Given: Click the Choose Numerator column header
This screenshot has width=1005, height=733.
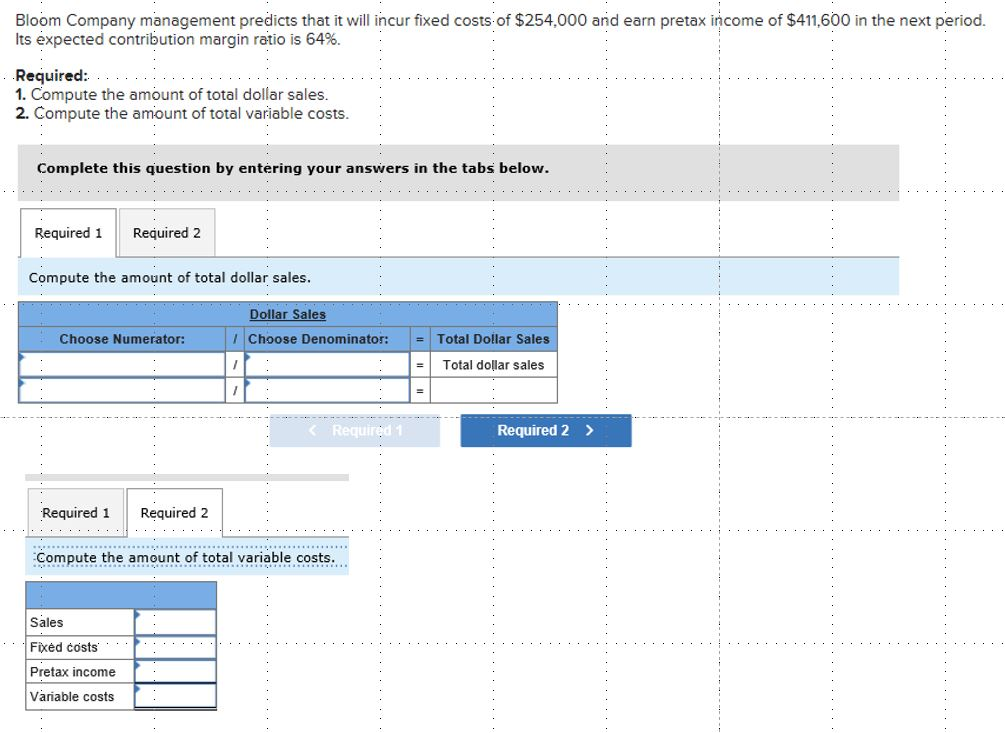Looking at the screenshot, I should tap(122, 339).
